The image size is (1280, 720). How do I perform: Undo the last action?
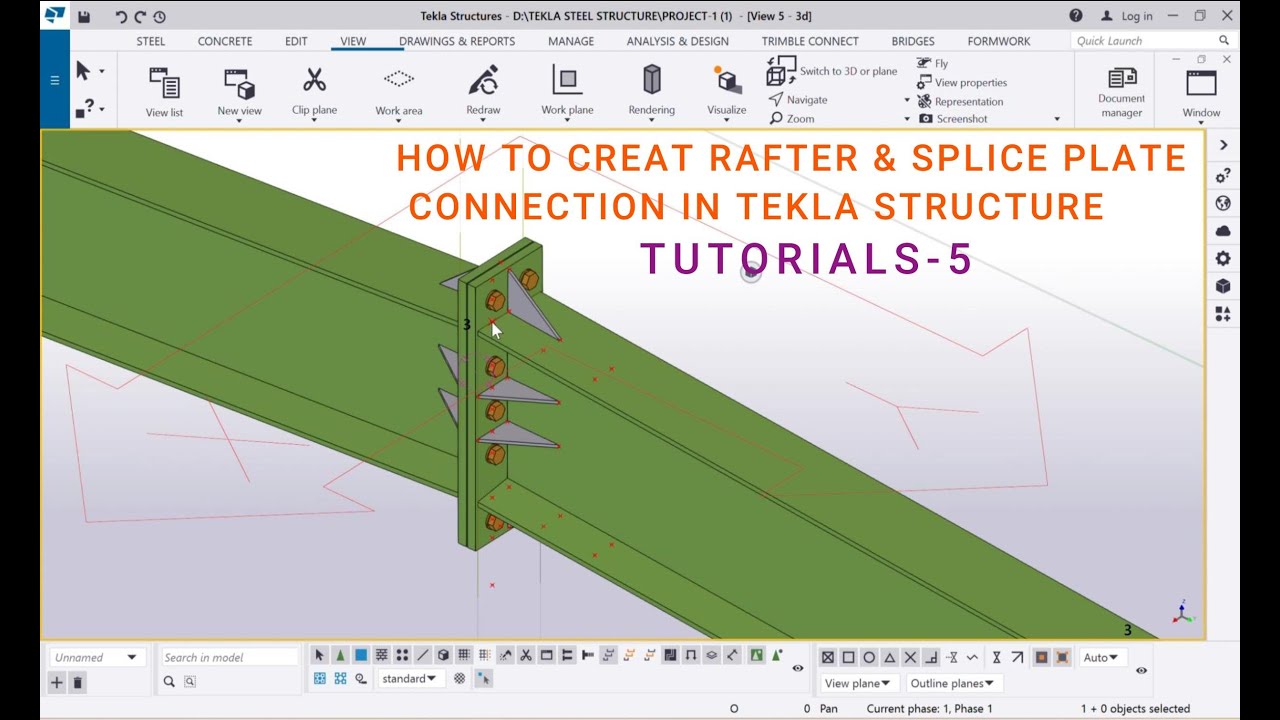121,16
